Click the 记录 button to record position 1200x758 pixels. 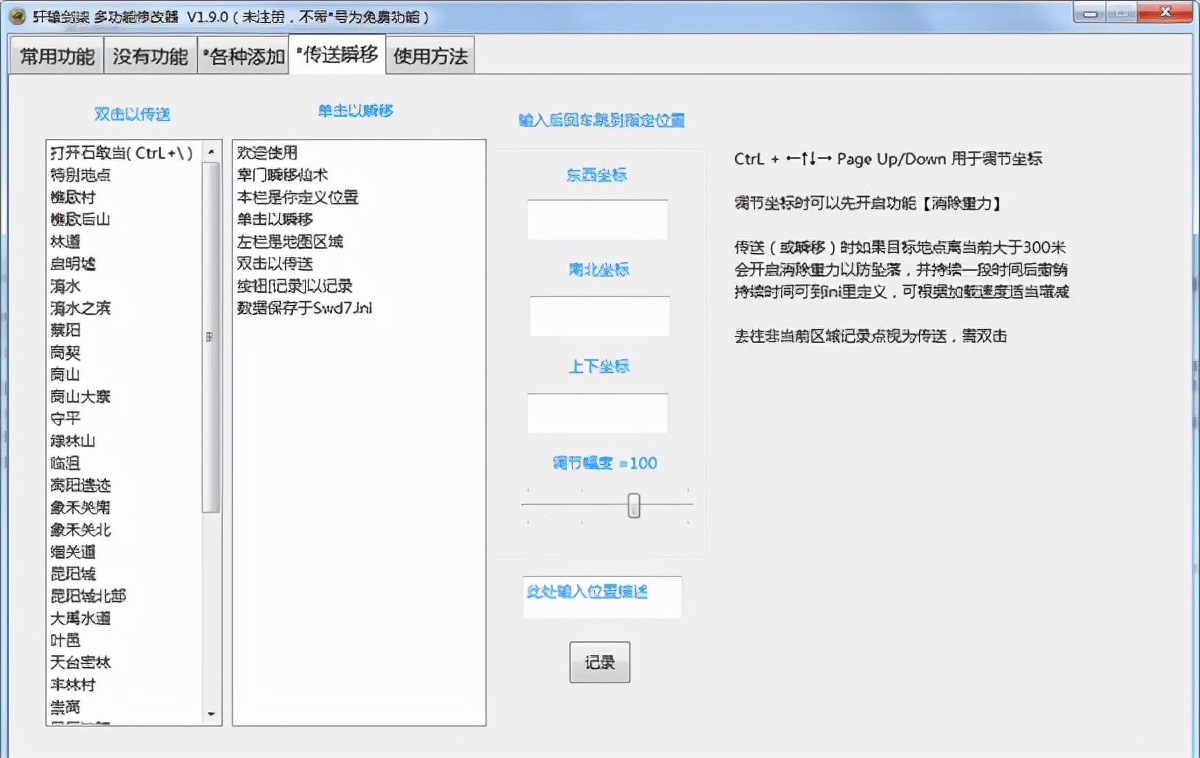click(598, 662)
